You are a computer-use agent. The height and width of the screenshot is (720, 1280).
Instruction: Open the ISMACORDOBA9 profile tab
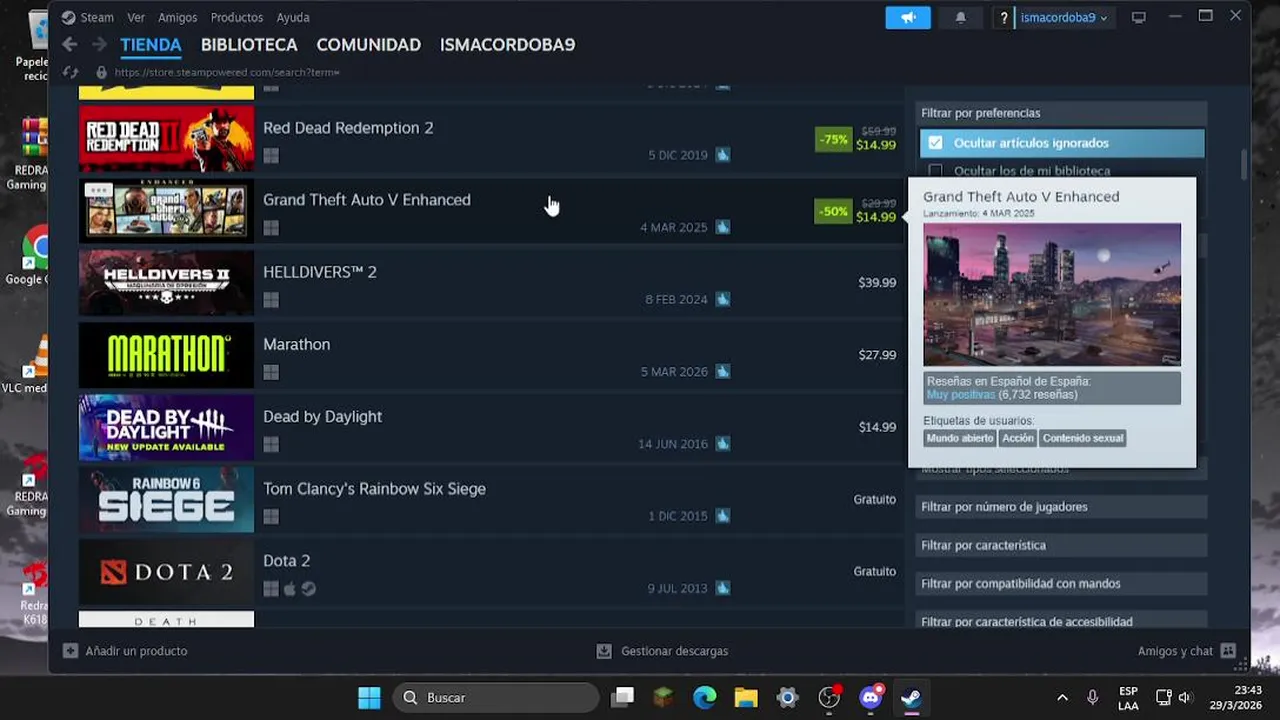point(507,45)
